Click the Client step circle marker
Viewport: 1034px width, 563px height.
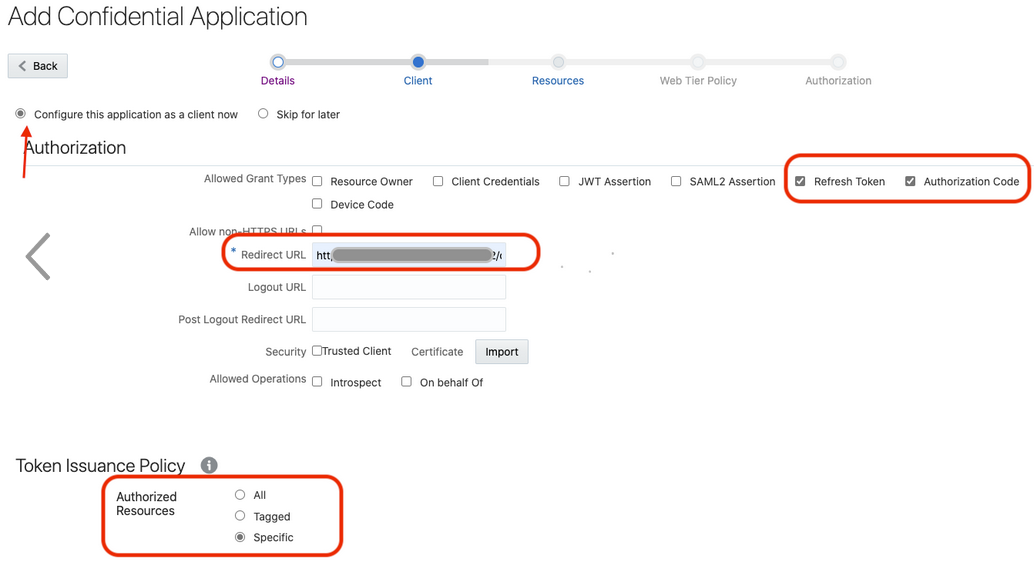tap(417, 62)
